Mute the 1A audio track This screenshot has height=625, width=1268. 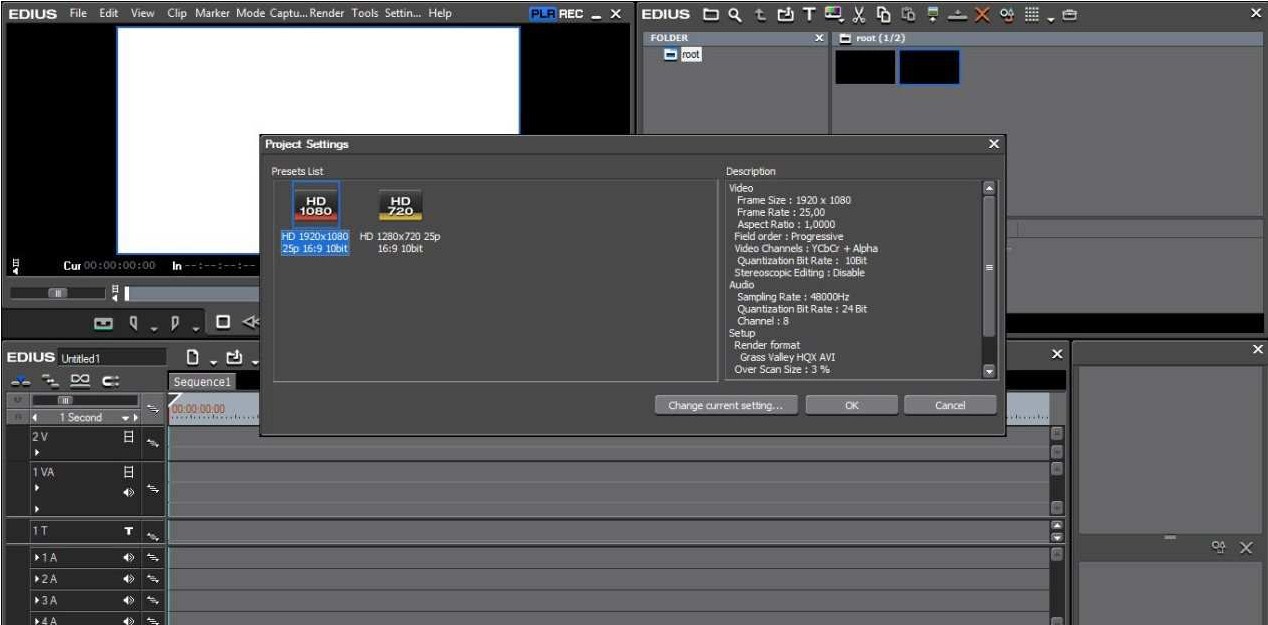click(128, 558)
